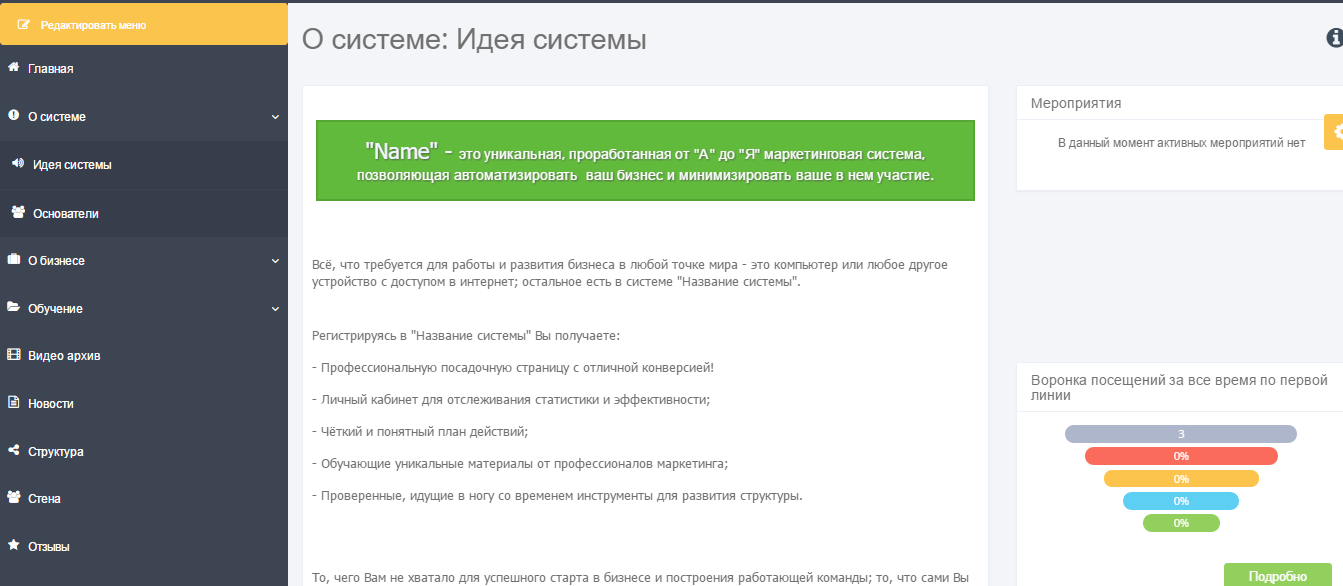This screenshot has height=586, width=1343.
Task: Select the О системе menu item
Action: click(x=144, y=117)
